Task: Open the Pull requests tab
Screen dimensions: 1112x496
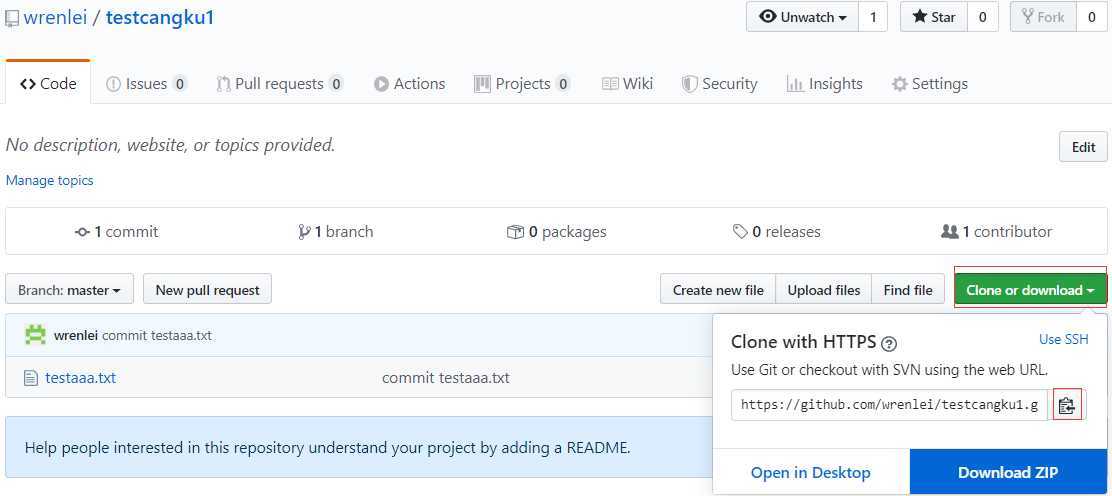Action: pos(279,84)
